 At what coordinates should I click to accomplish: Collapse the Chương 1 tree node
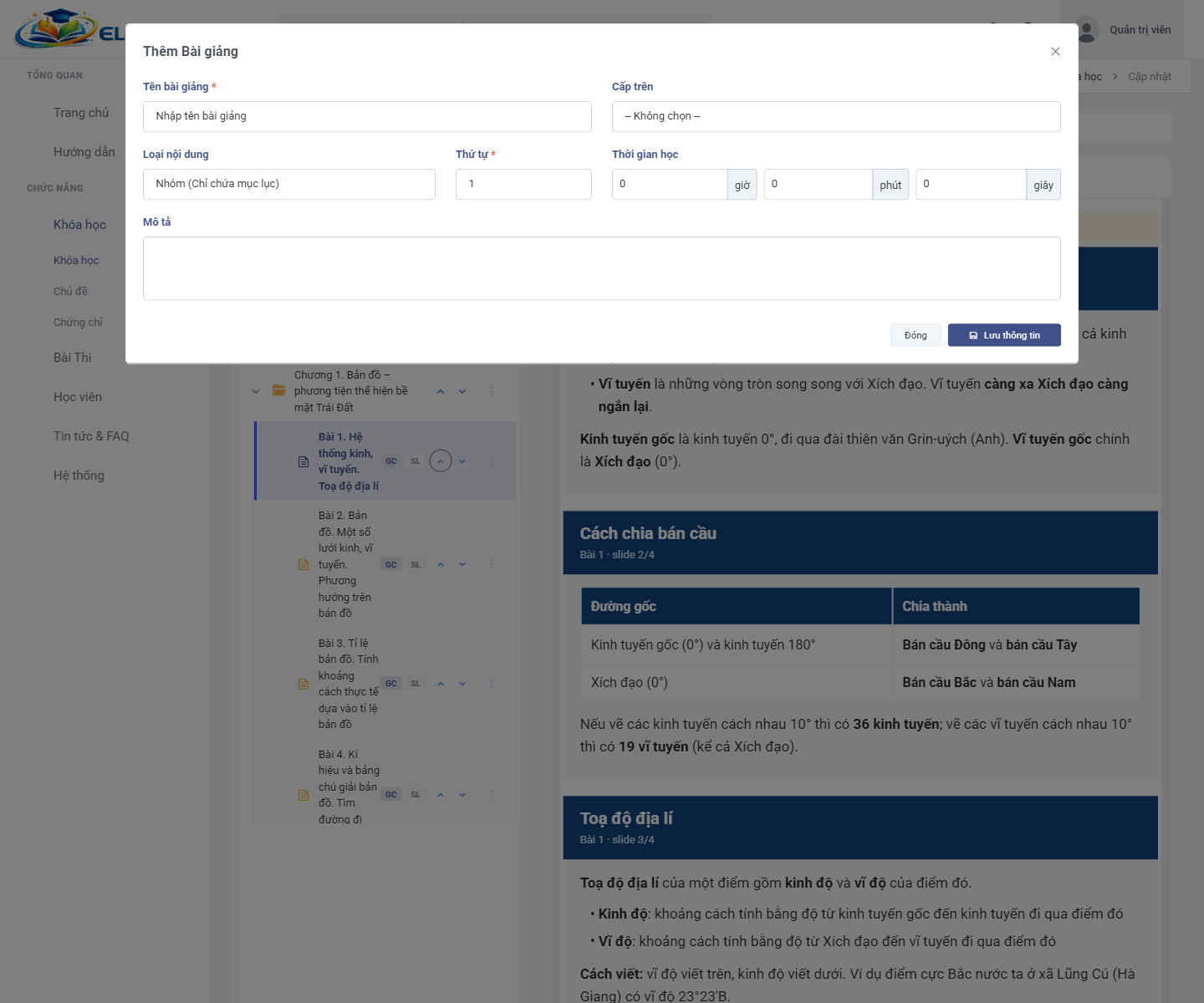(x=256, y=391)
